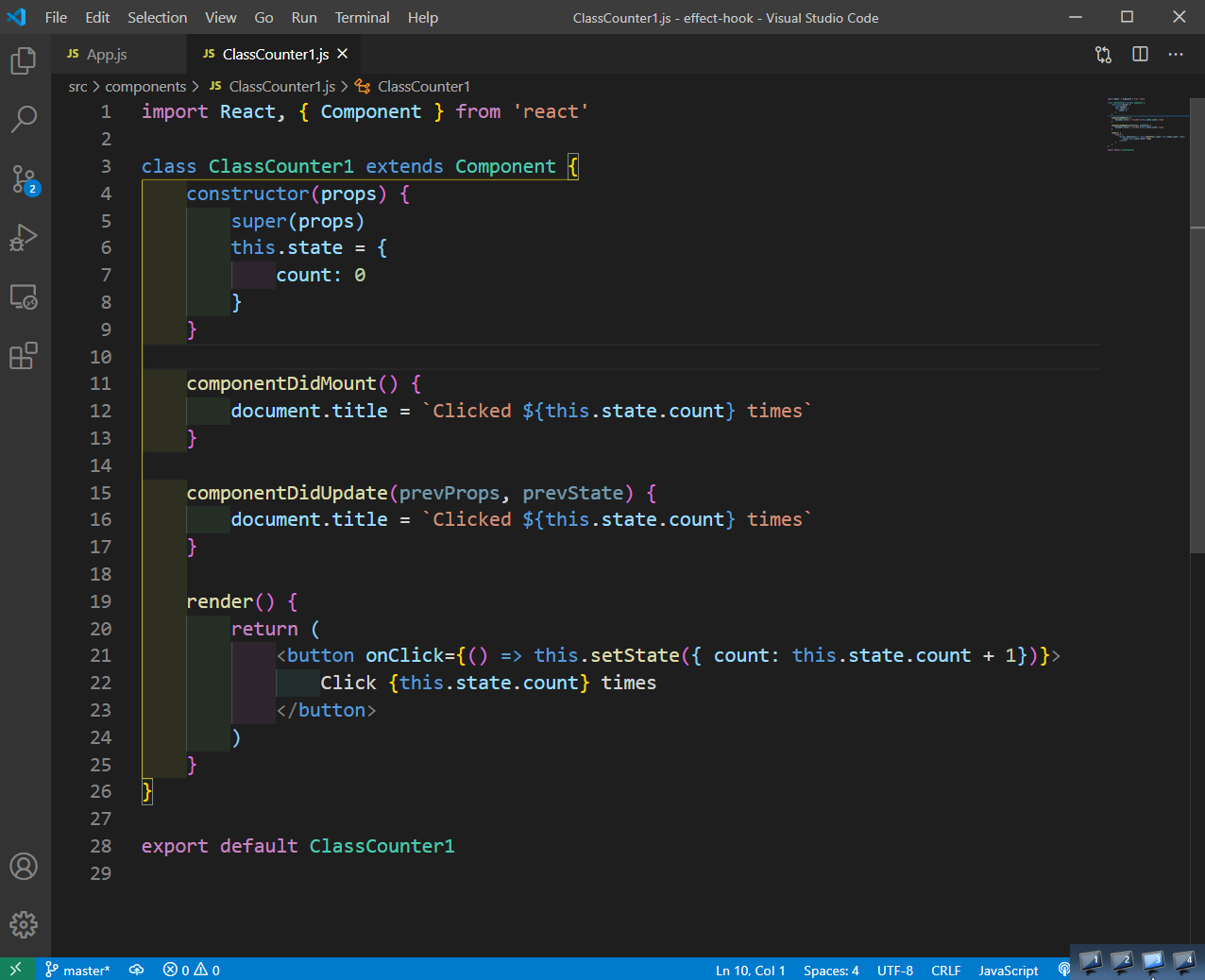This screenshot has width=1205, height=980.
Task: Switch to virtual desktop 4 icon
Action: (1183, 962)
